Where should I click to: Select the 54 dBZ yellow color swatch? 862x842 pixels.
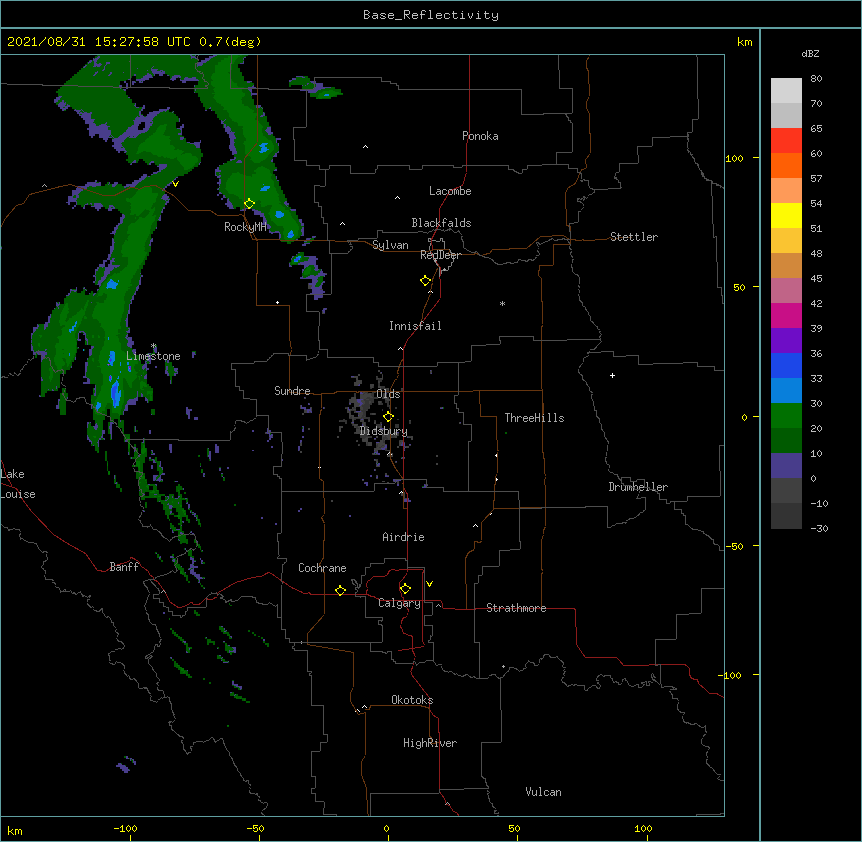point(786,215)
